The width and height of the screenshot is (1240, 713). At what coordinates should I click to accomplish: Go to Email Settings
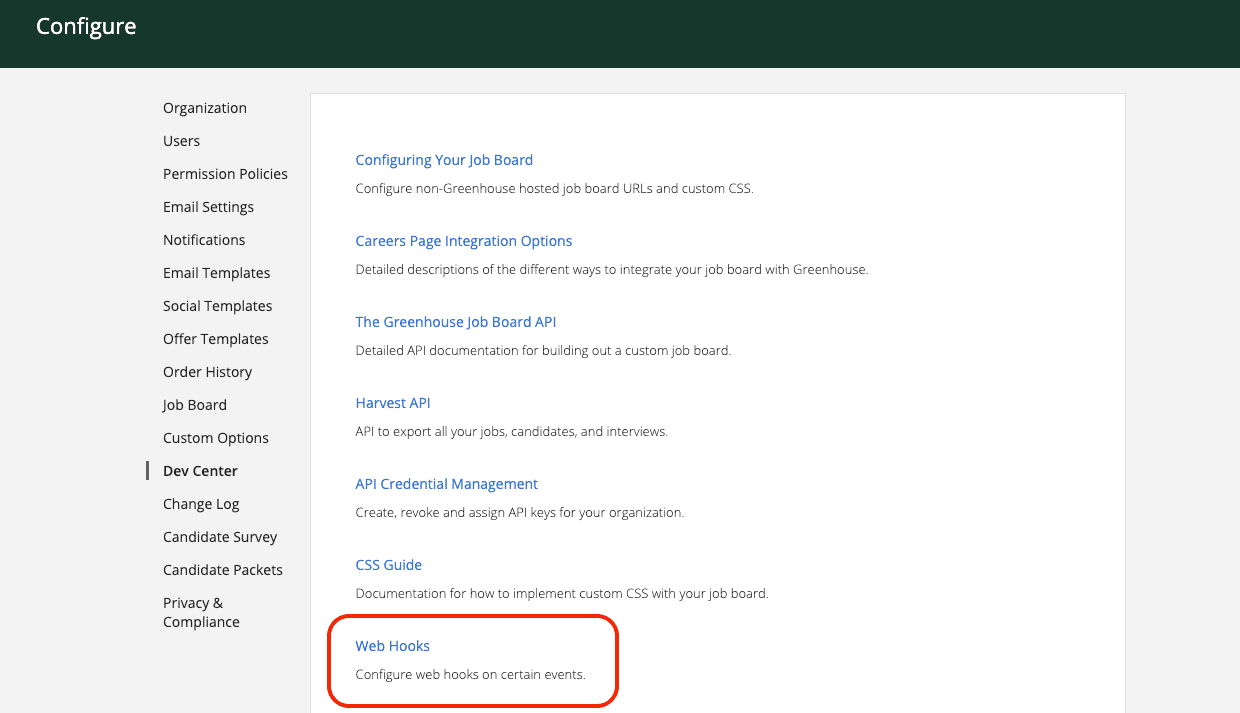(x=208, y=207)
